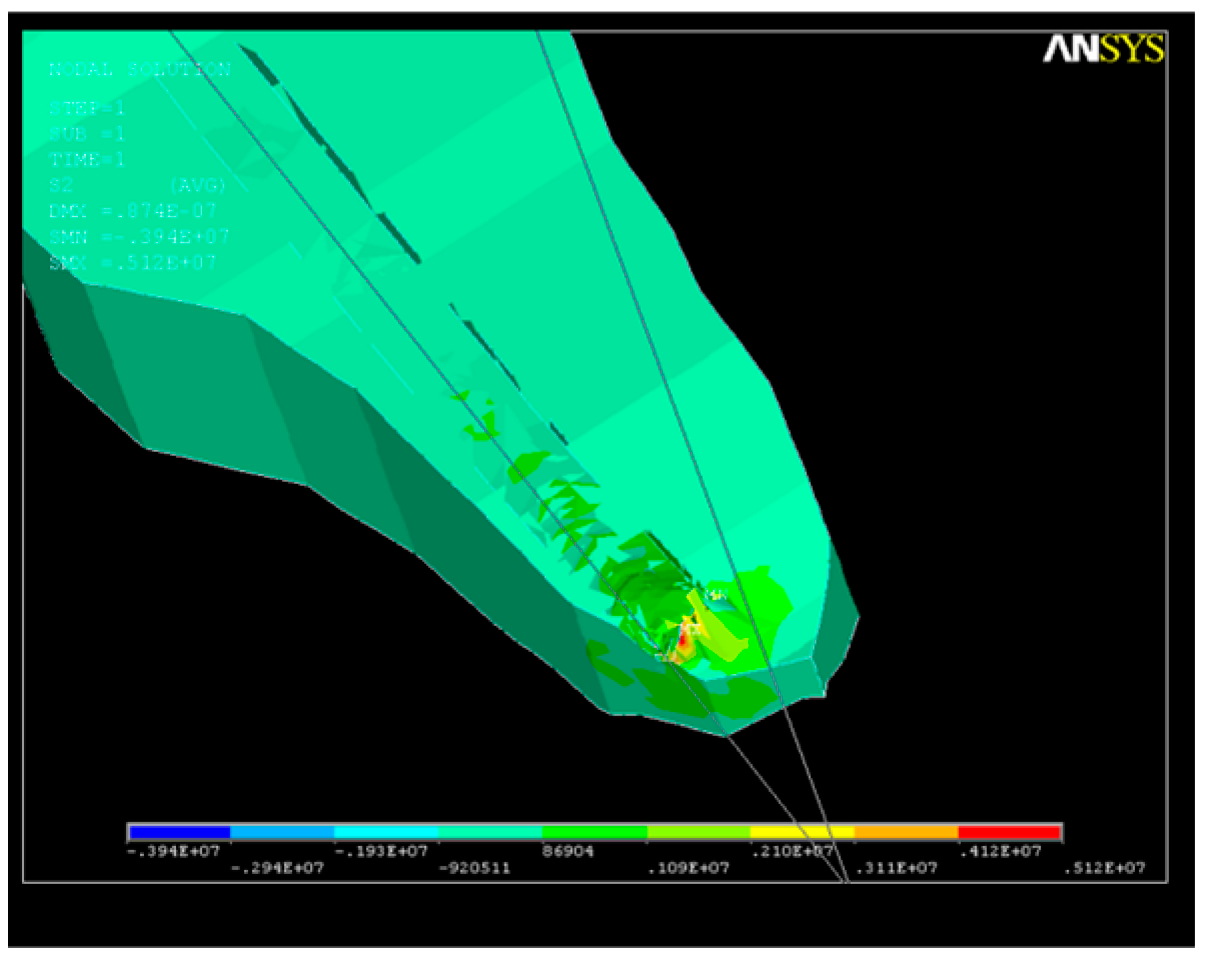This screenshot has width=1205, height=959.
Task: Select the .512E+07 legend maximum value
Action: pos(1104,868)
